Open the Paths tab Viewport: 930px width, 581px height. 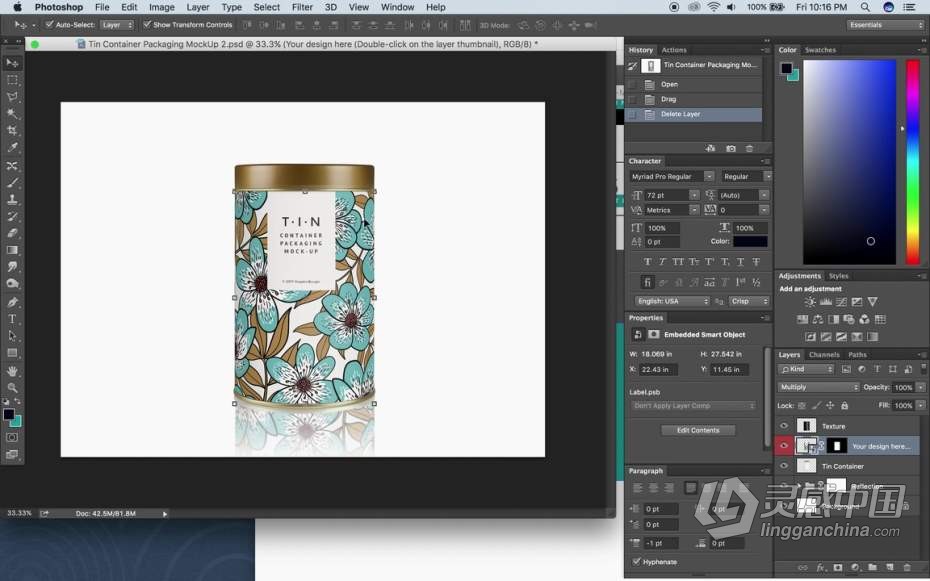[x=857, y=355]
